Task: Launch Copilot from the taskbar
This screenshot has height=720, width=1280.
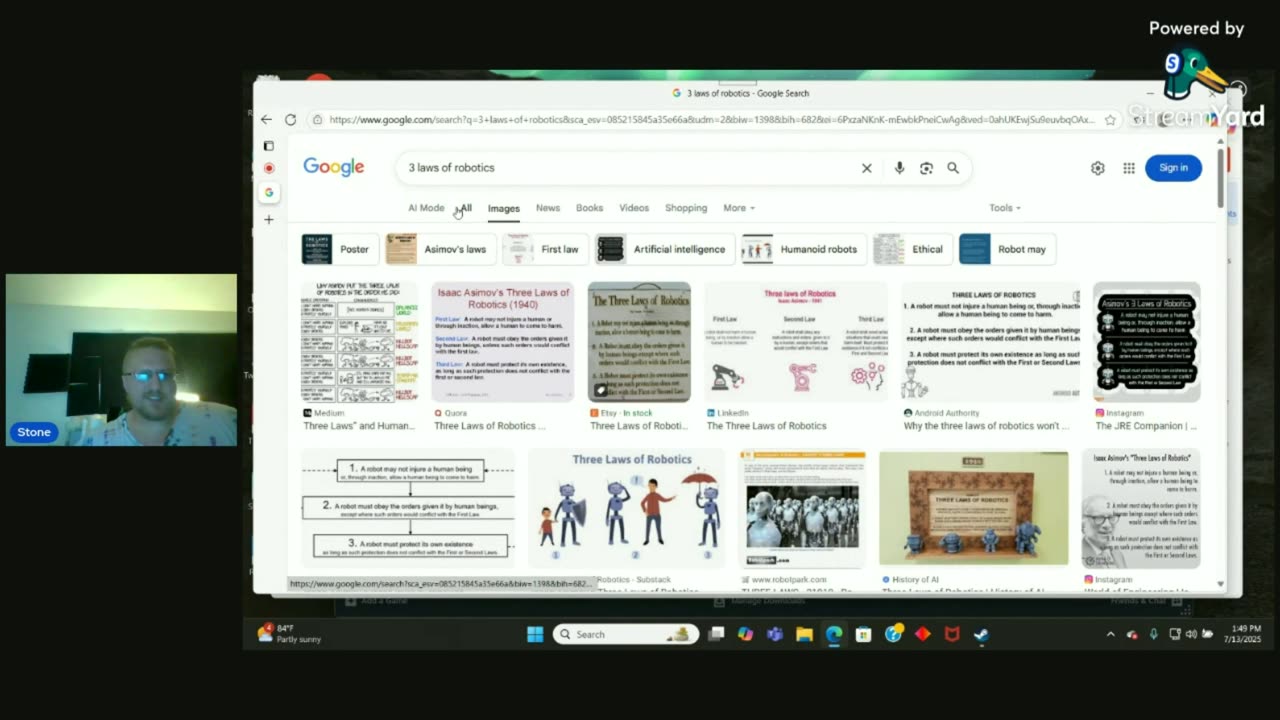Action: tap(745, 634)
